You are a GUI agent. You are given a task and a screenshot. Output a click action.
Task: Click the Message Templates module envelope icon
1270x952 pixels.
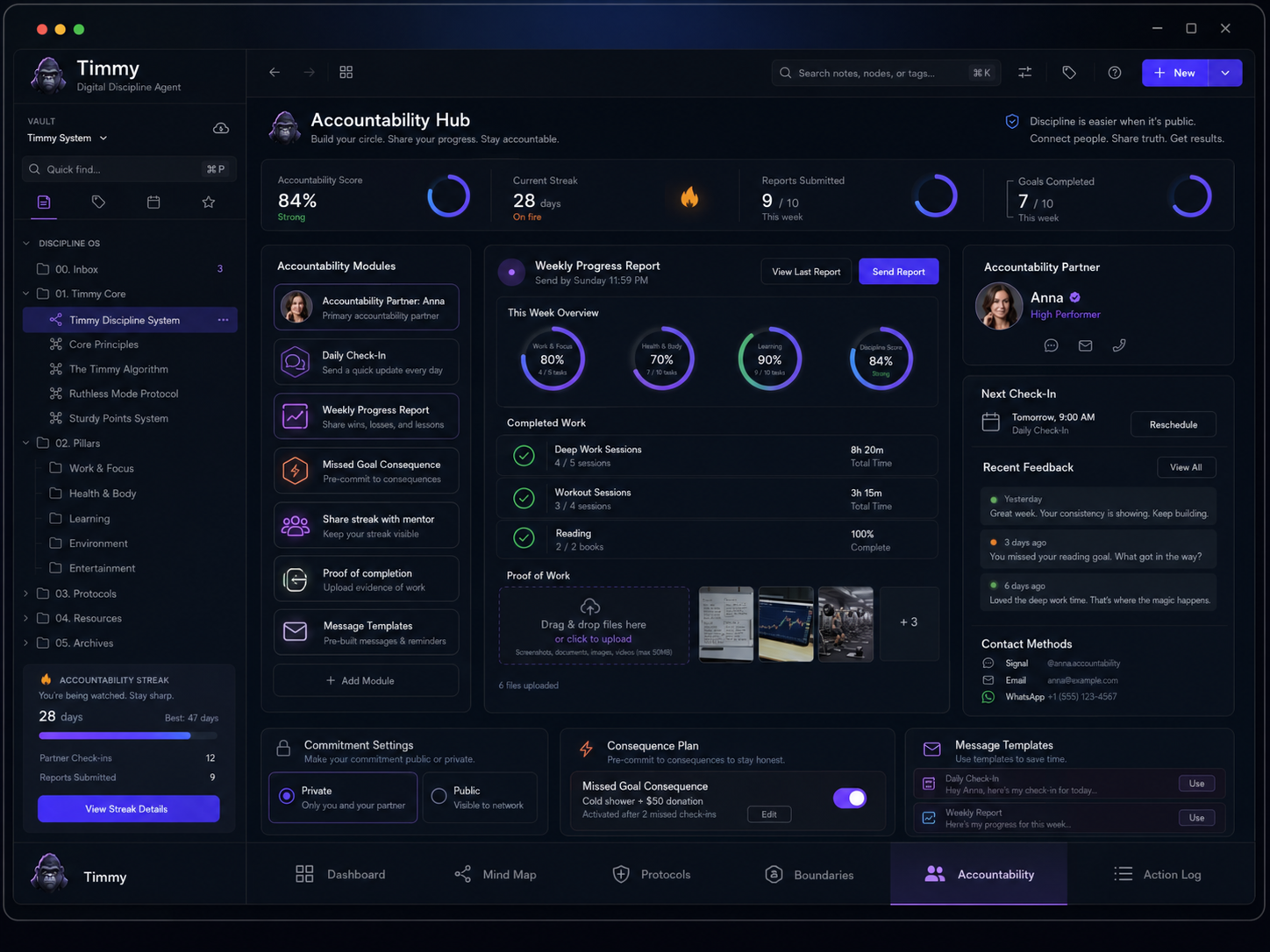coord(296,632)
